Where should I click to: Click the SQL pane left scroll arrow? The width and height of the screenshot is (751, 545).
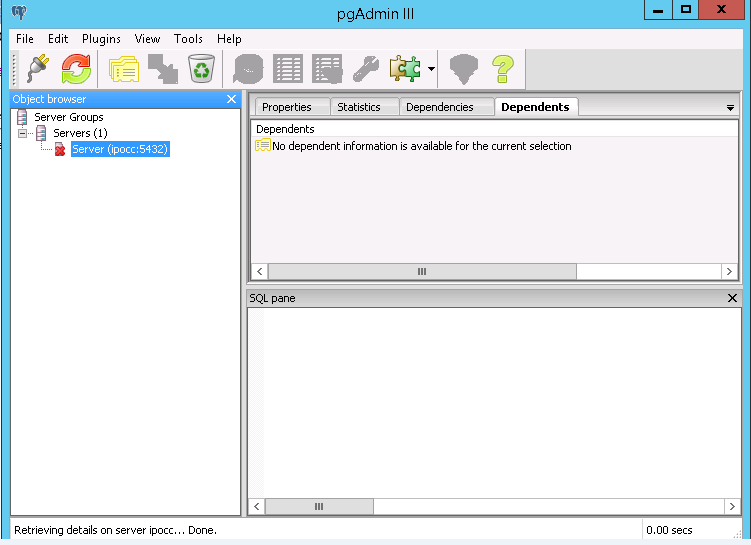click(x=257, y=506)
